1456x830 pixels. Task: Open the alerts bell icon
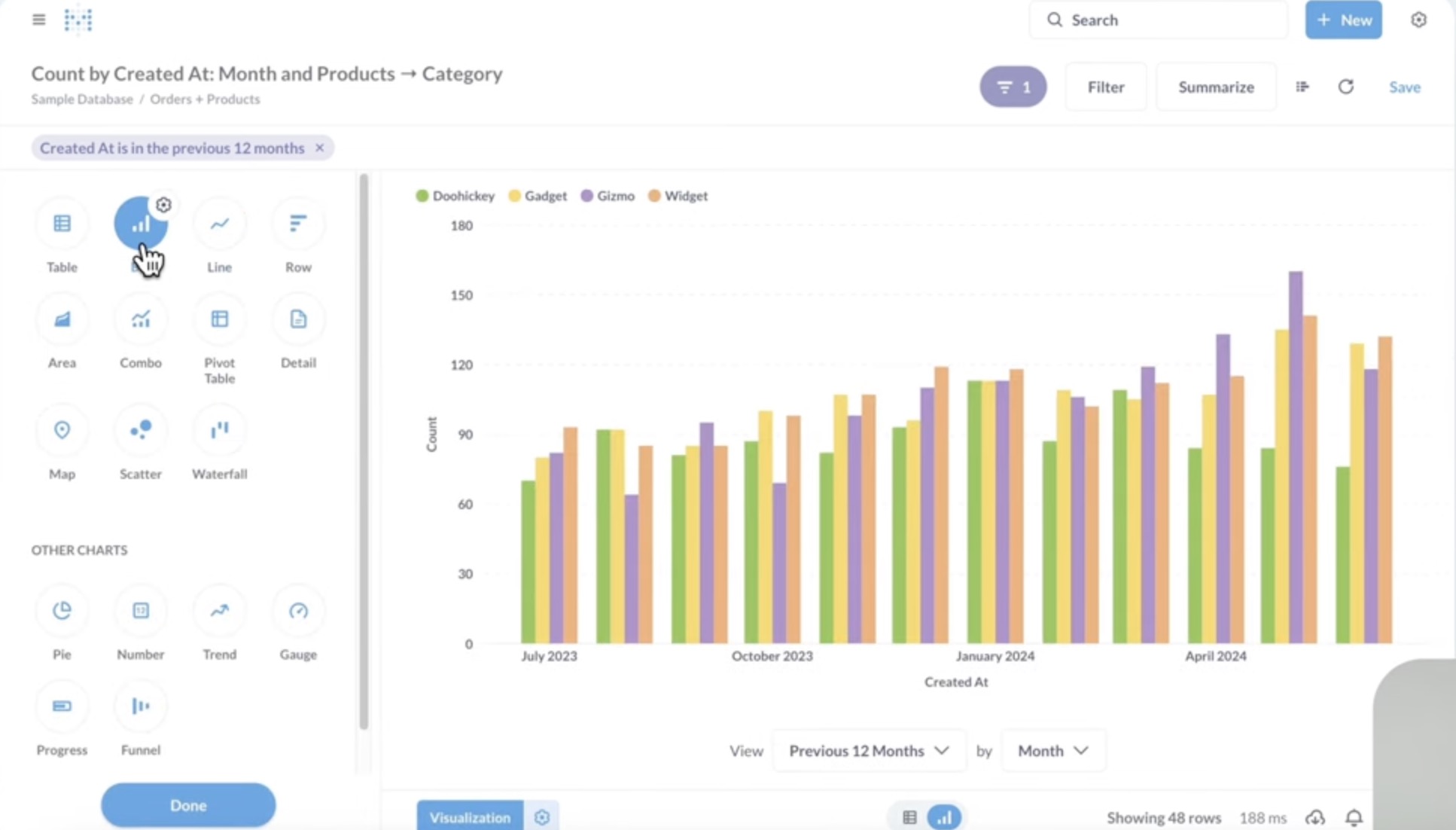(1354, 817)
